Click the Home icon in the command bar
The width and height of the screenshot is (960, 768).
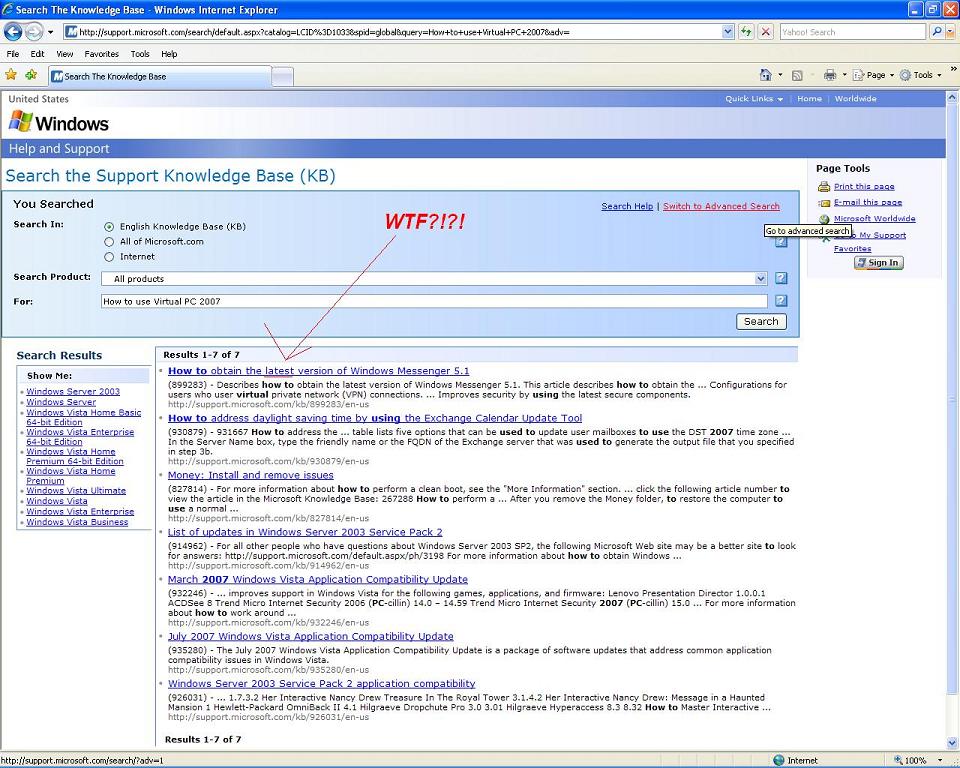[765, 75]
